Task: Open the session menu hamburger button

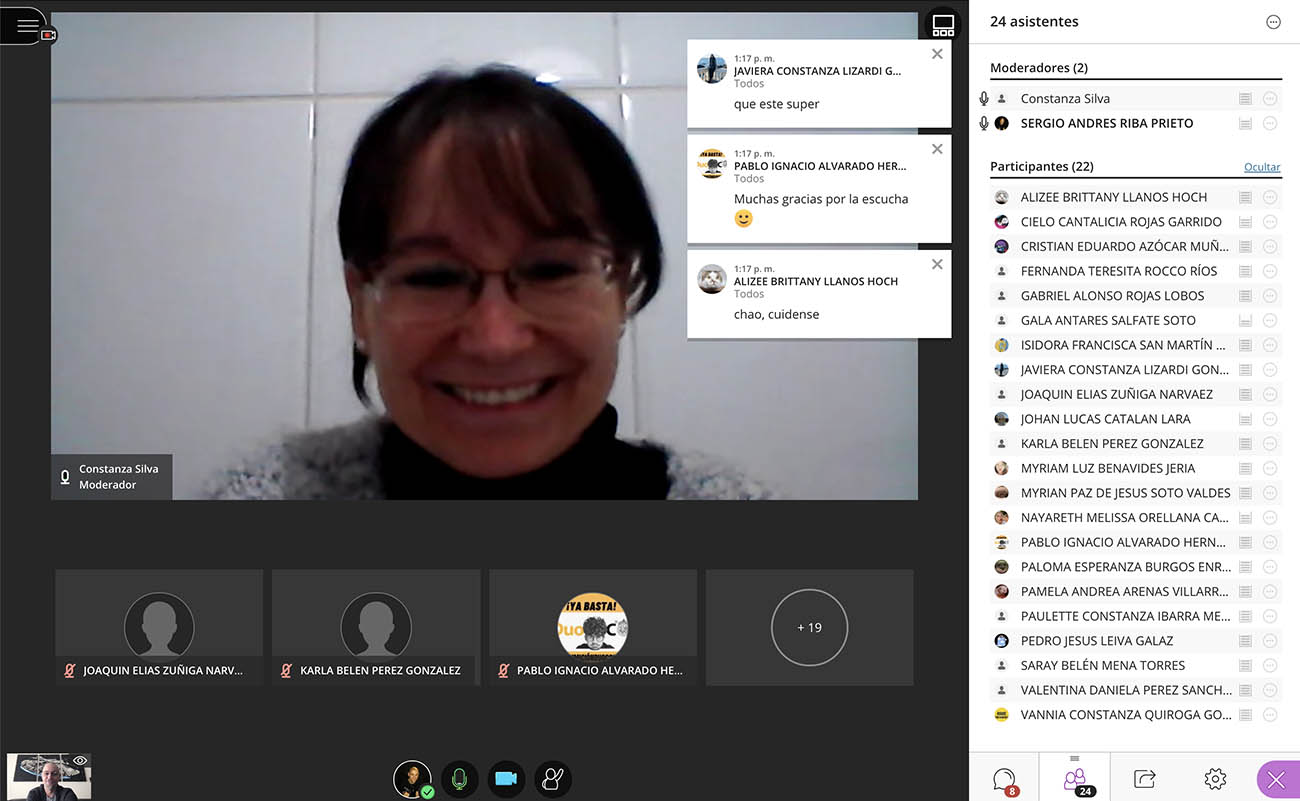Action: tap(26, 26)
